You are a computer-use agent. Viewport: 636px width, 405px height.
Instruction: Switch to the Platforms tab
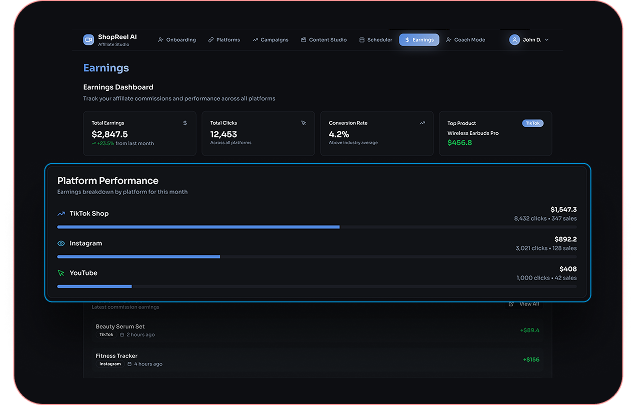(225, 40)
